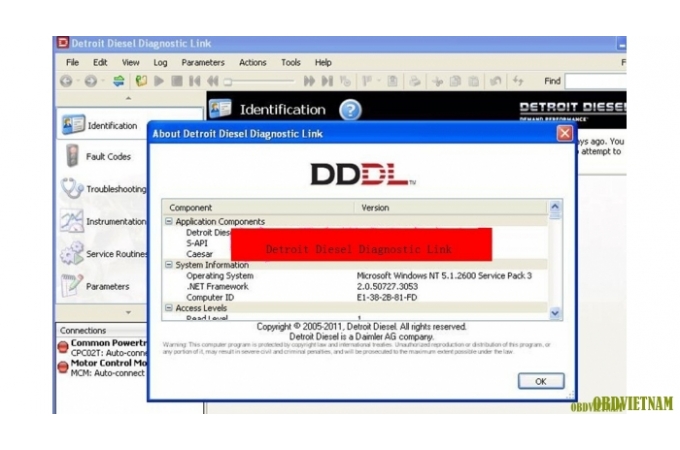The width and height of the screenshot is (680, 450).
Task: Click the .NET Framework row
Action: (355, 287)
